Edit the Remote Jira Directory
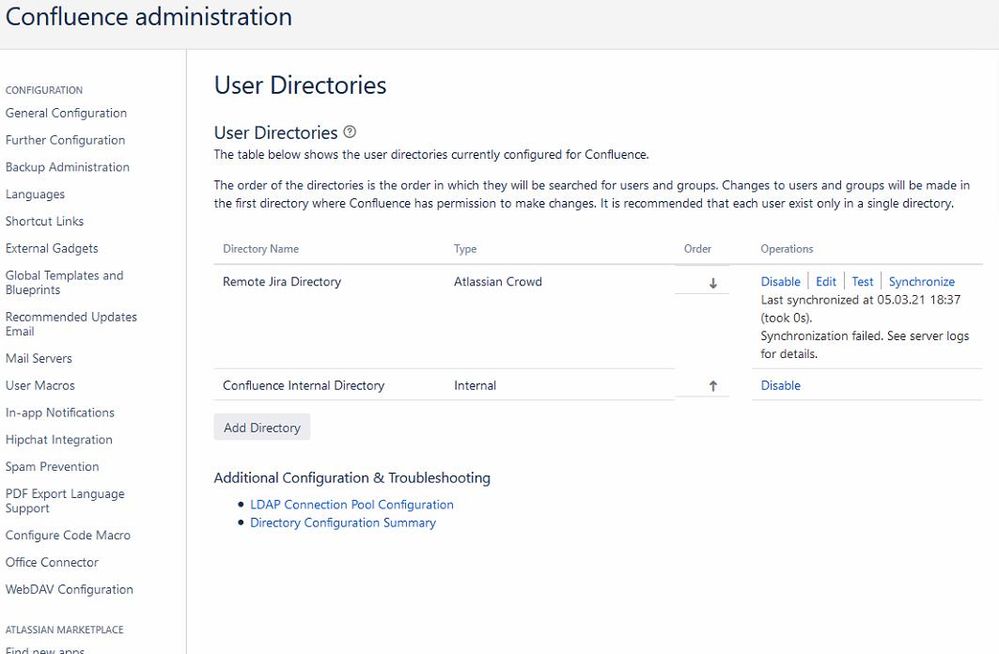 [826, 282]
